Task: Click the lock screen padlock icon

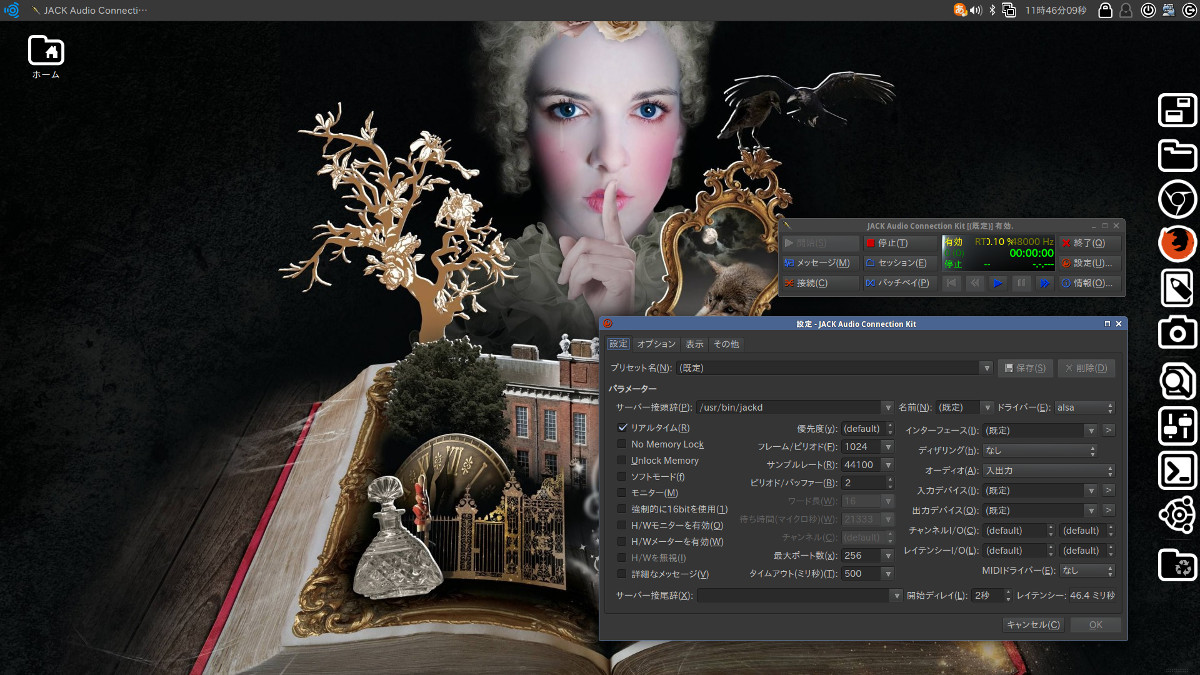Action: (1105, 10)
